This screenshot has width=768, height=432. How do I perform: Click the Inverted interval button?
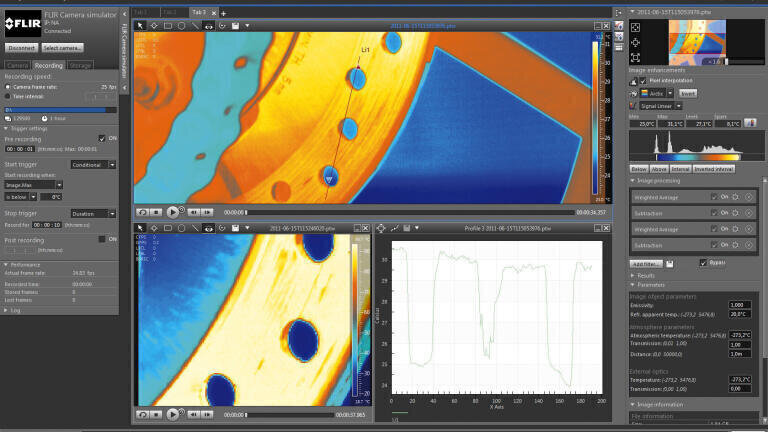[714, 169]
